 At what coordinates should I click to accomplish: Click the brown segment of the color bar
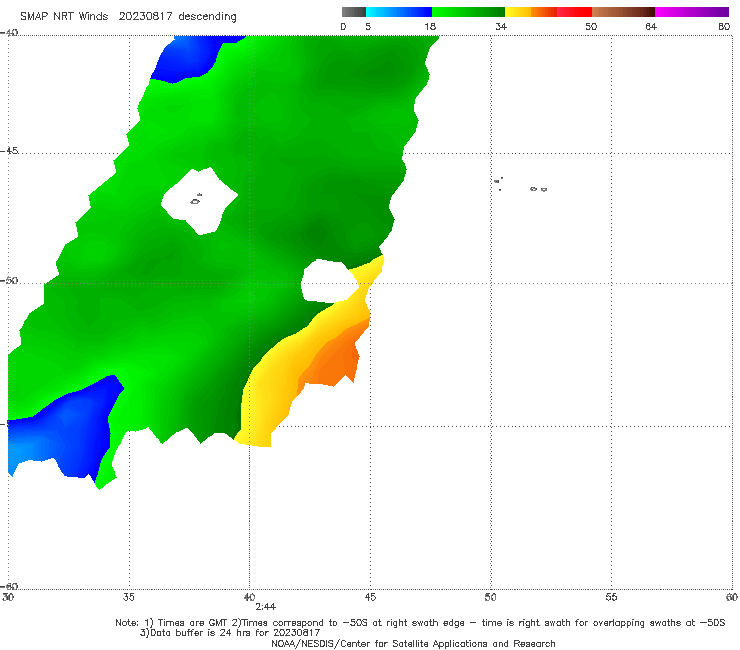[623, 12]
